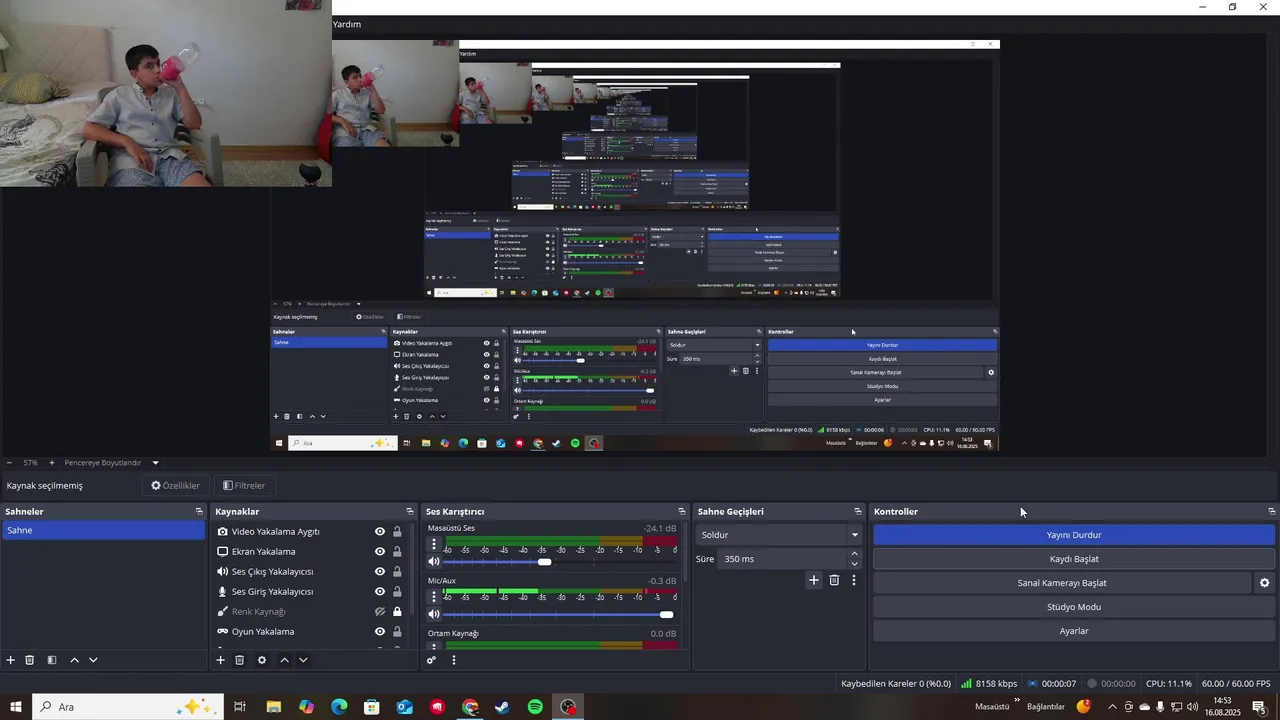Click Kaydı Başlat button
This screenshot has width=1280, height=720.
pyautogui.click(x=1074, y=559)
